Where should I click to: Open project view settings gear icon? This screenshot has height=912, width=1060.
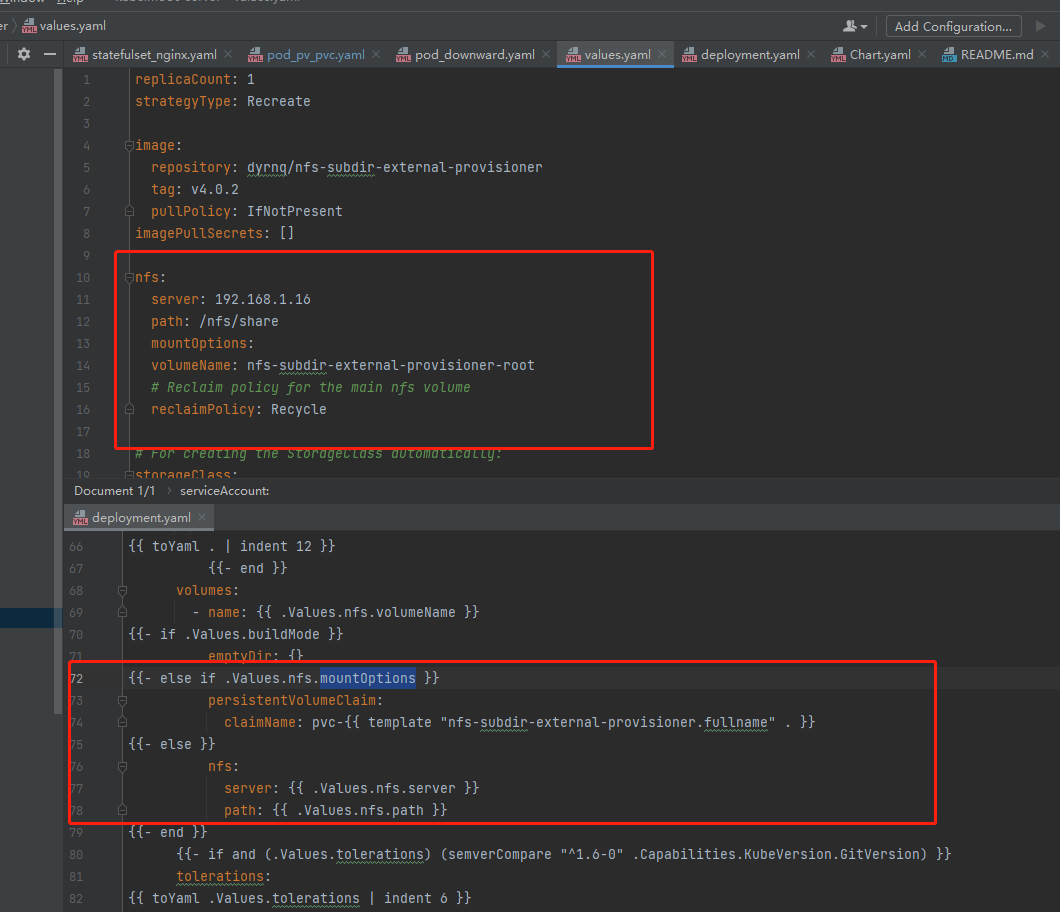click(24, 54)
